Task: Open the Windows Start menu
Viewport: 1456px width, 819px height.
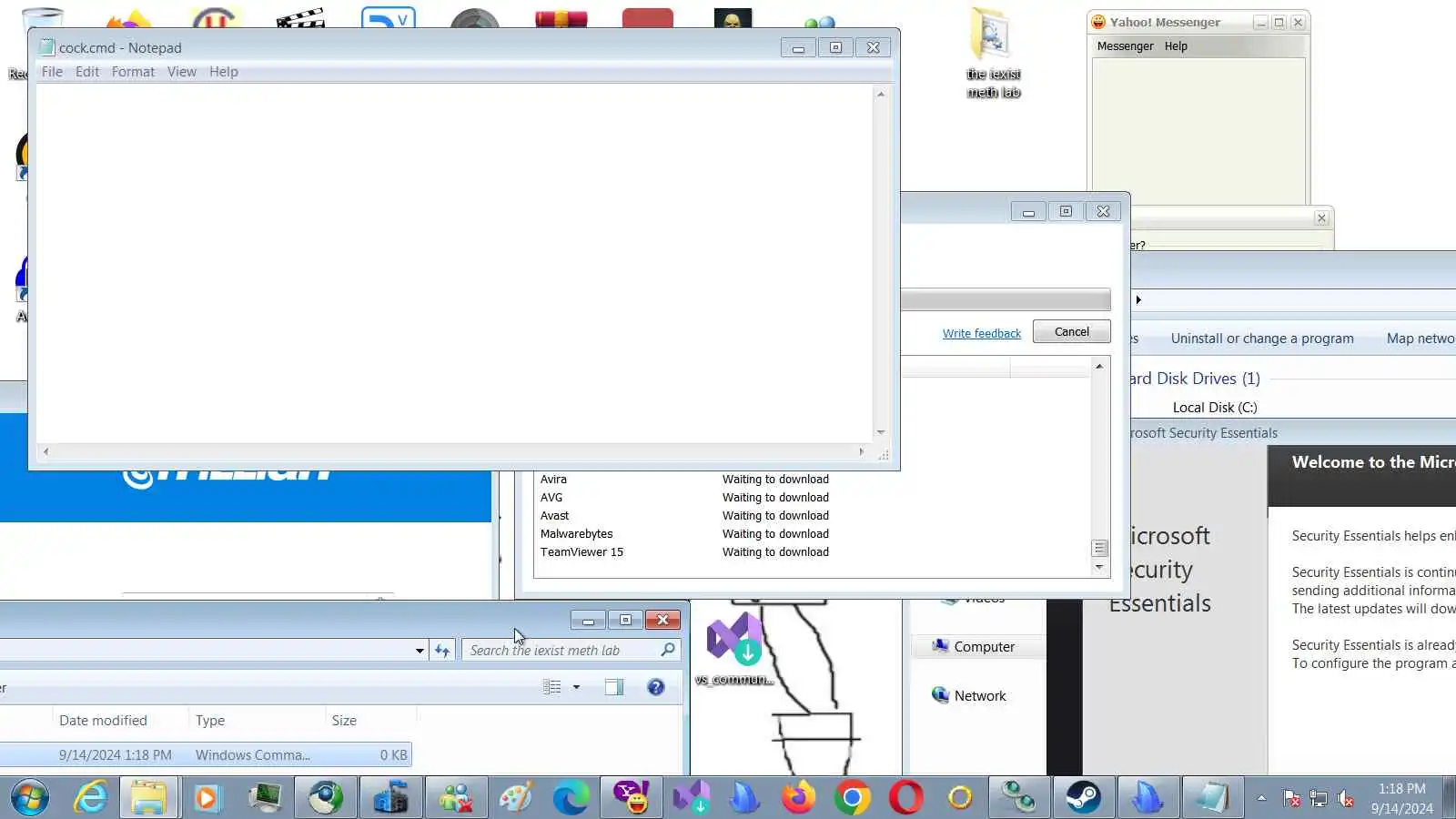Action: point(30,798)
